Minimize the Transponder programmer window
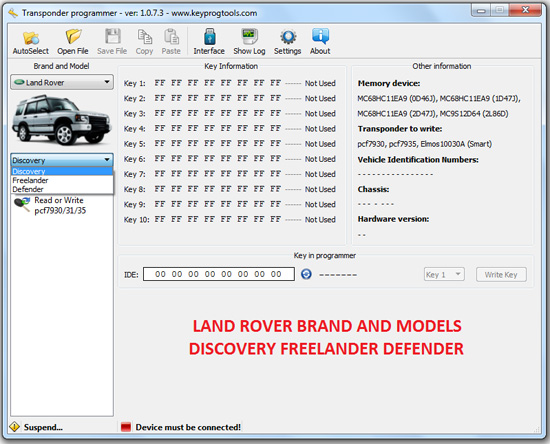 481,11
